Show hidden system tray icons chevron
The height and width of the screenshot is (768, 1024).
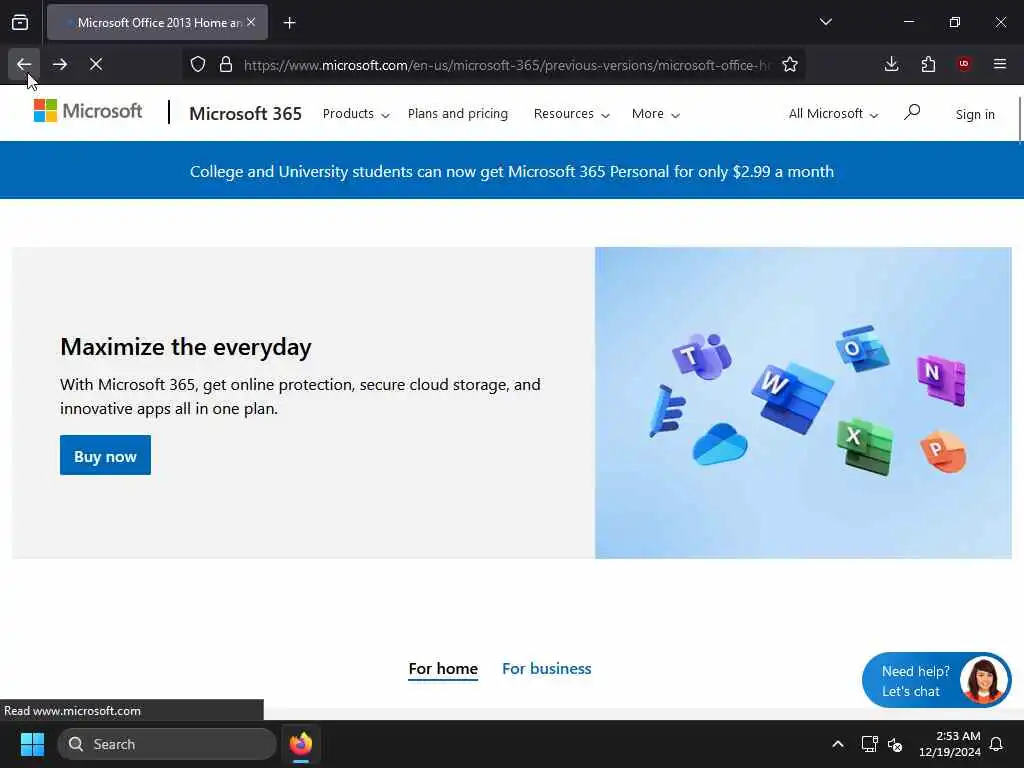[x=837, y=744]
